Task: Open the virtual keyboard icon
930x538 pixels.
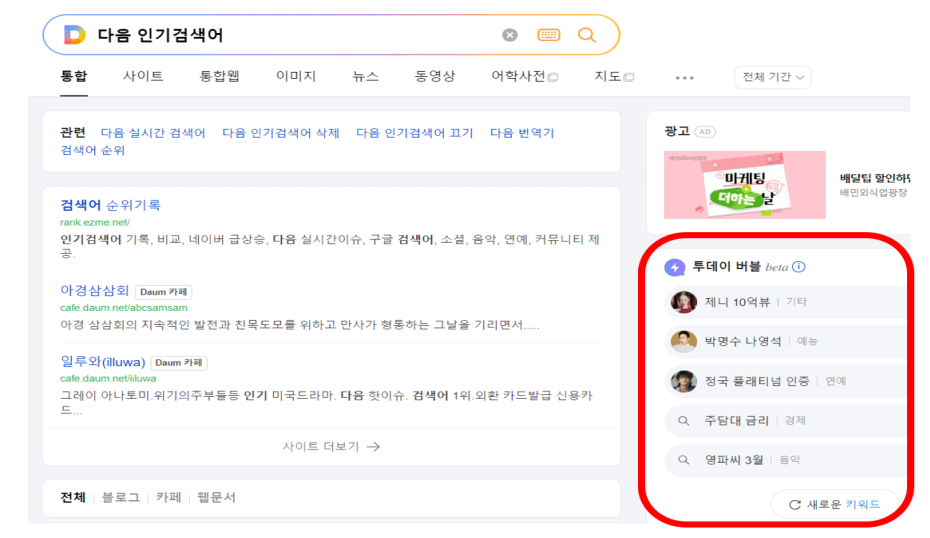Action: [x=548, y=35]
